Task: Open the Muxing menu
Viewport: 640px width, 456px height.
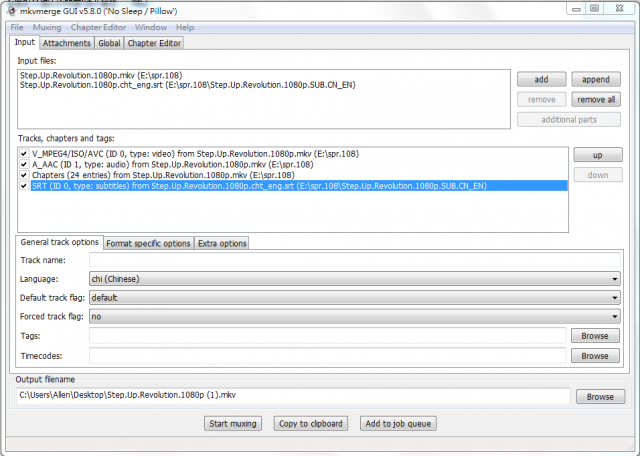Action: coord(47,27)
